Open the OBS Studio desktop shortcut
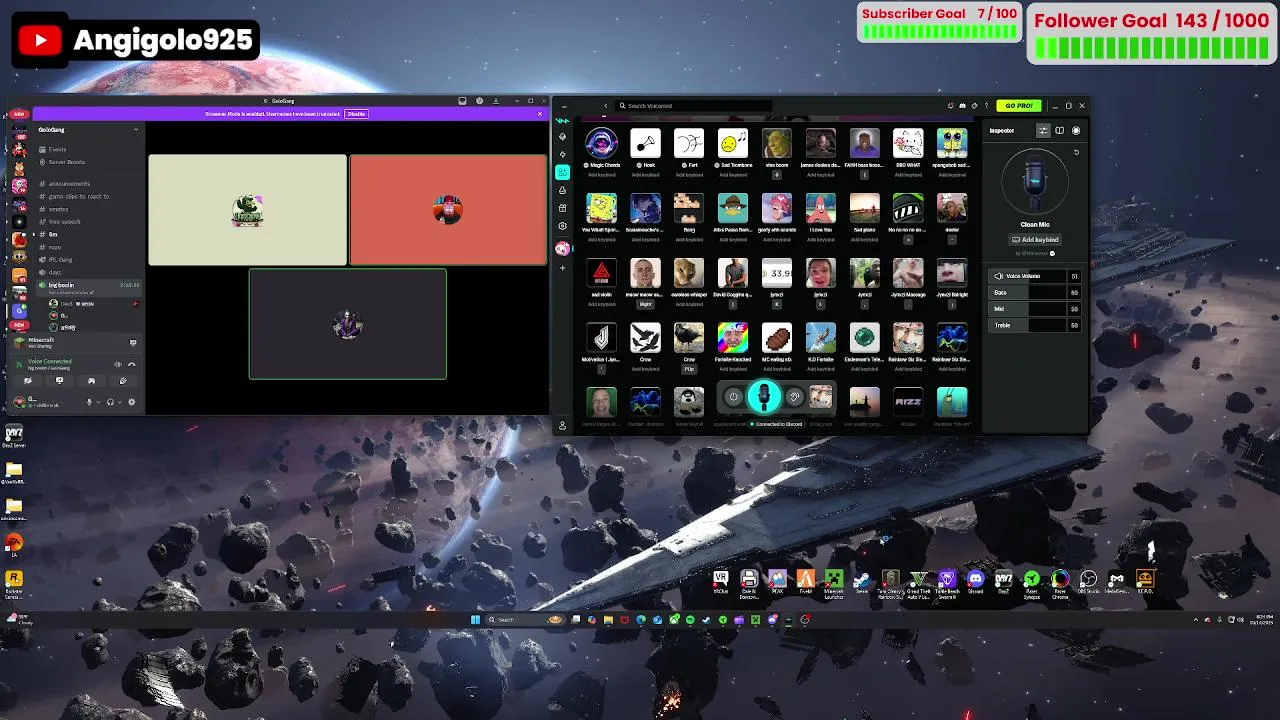The image size is (1280, 720). point(1088,581)
